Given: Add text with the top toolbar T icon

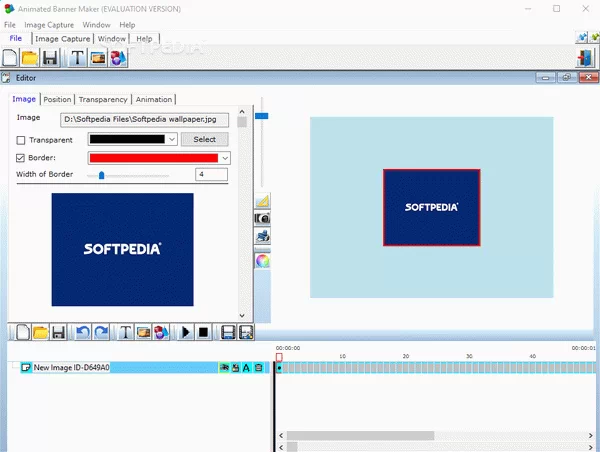Looking at the screenshot, I should coord(78,58).
